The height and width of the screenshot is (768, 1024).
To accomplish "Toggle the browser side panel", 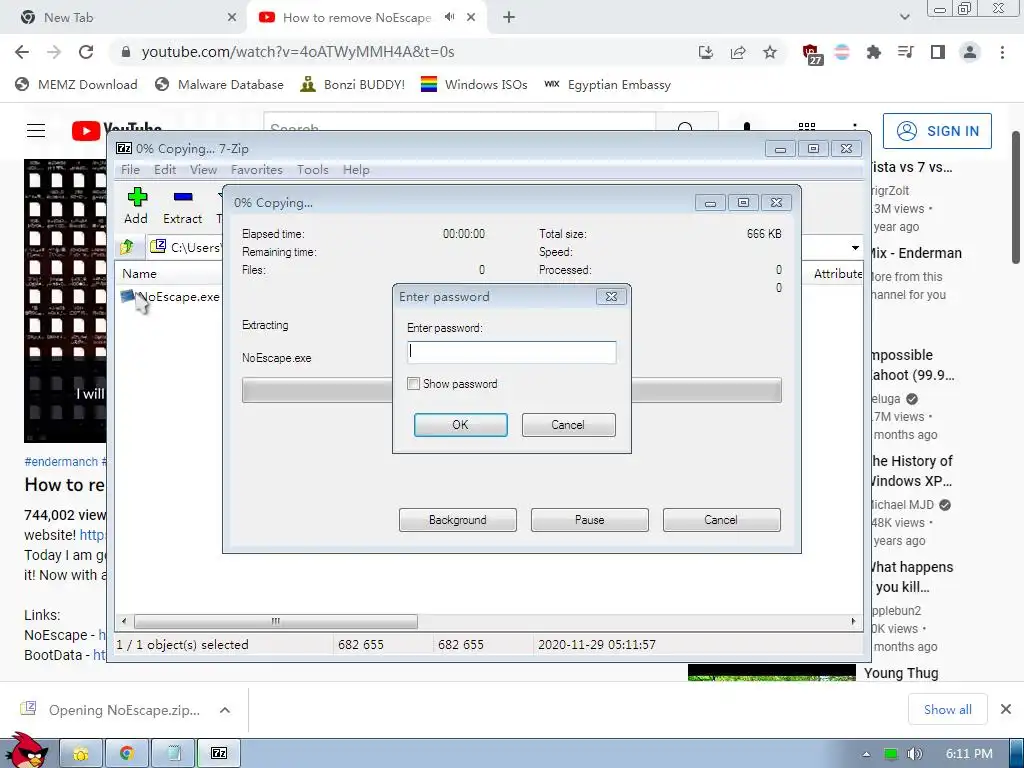I will point(938,52).
